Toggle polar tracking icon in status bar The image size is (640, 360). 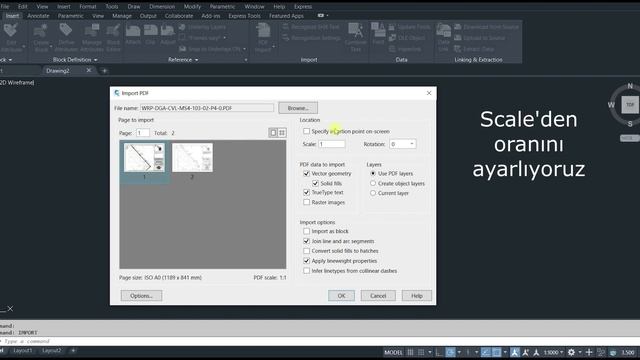(450, 352)
